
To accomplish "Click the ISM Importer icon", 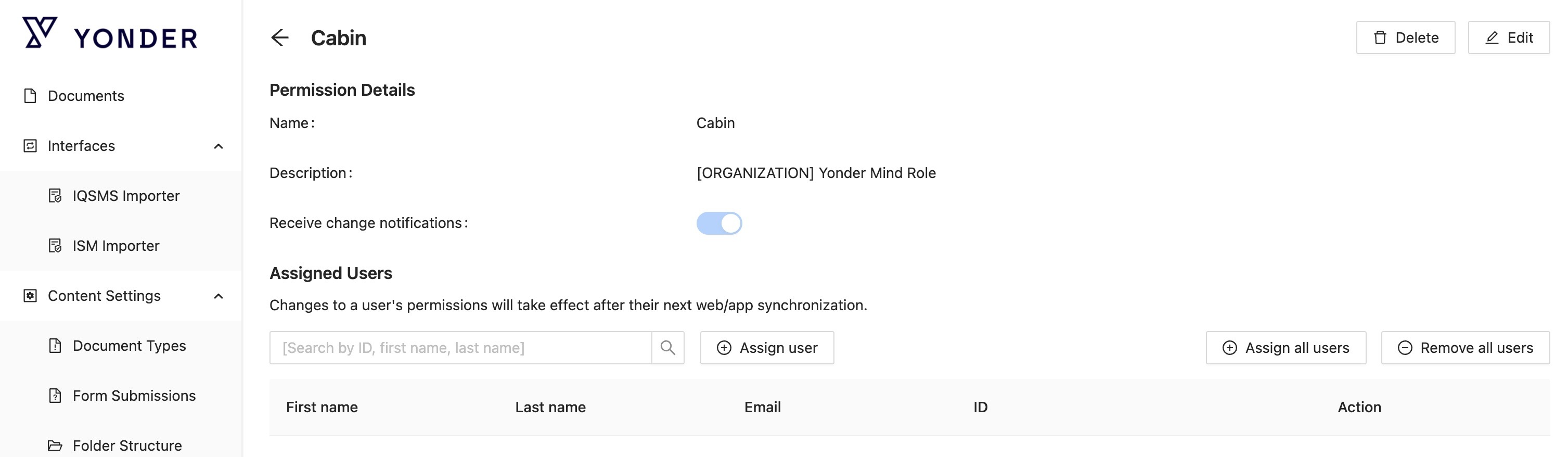I will click(x=55, y=246).
